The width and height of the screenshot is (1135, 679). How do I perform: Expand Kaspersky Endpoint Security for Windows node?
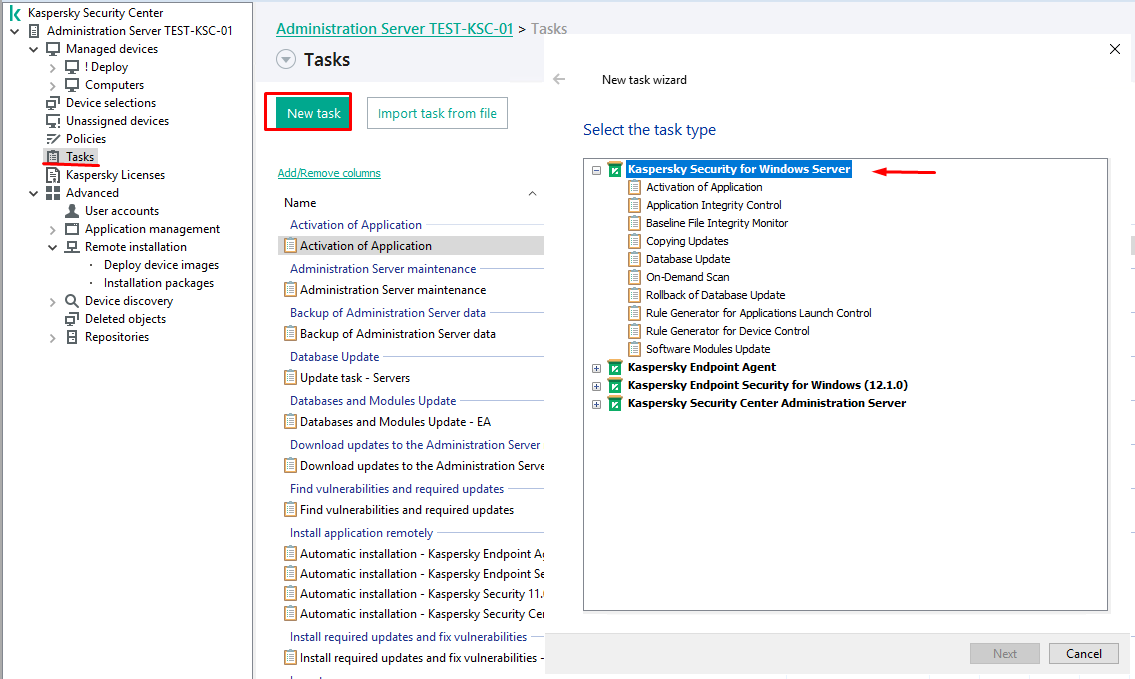(x=597, y=386)
